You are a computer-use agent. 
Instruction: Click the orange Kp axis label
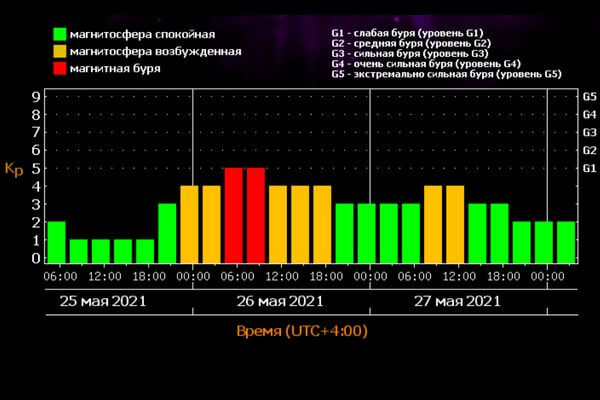[14, 169]
